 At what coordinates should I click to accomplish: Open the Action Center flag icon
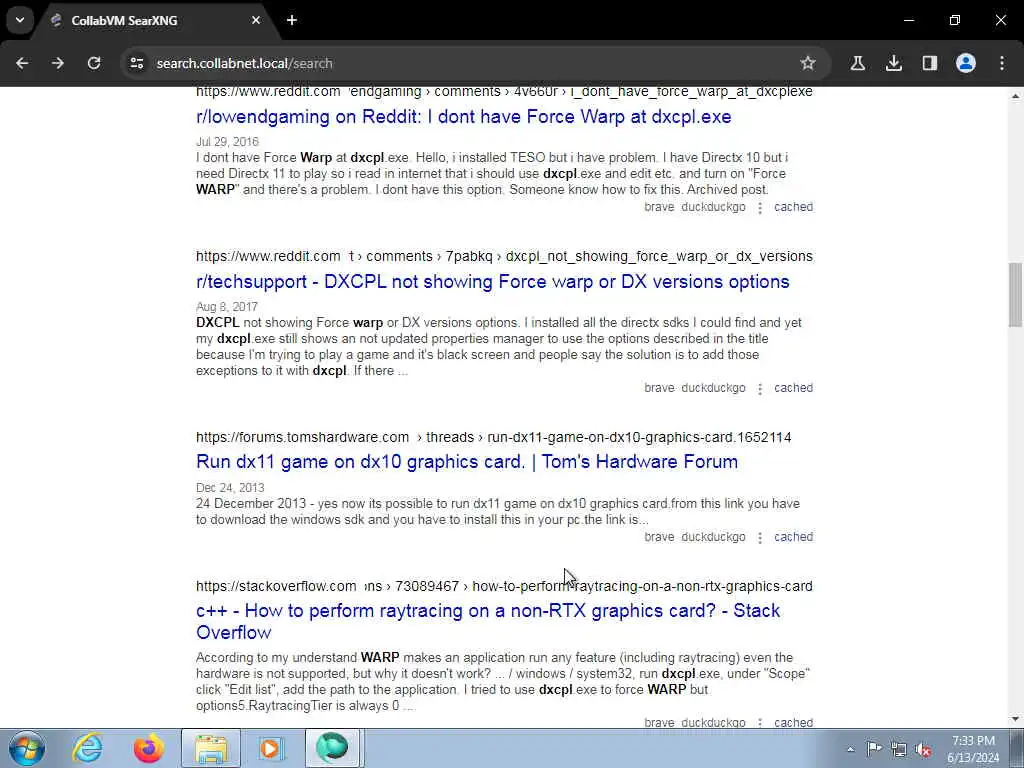874,748
